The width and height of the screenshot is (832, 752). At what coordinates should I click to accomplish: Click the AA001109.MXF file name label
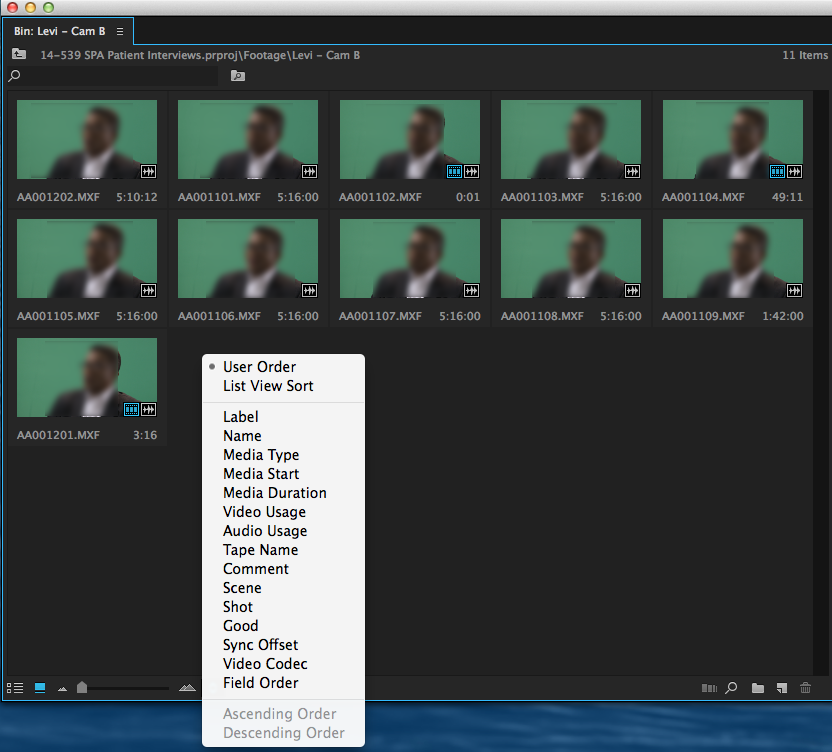(703, 316)
